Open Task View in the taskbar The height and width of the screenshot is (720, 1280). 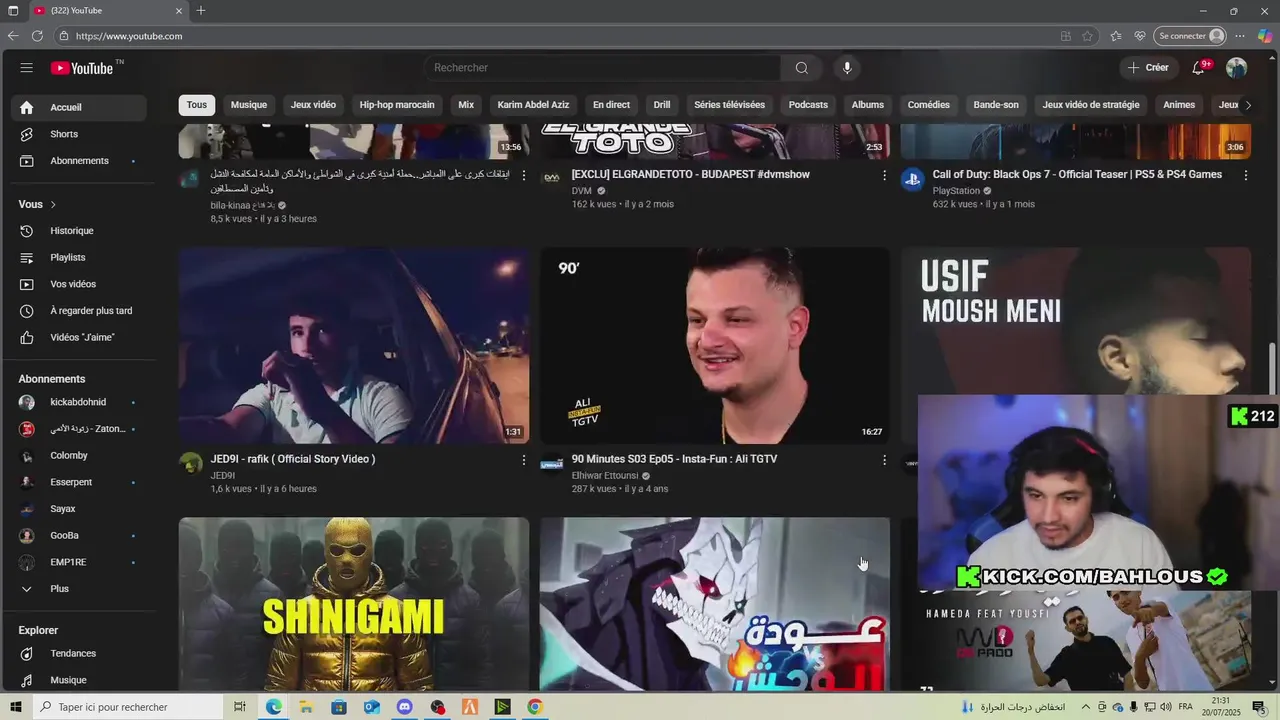click(240, 707)
